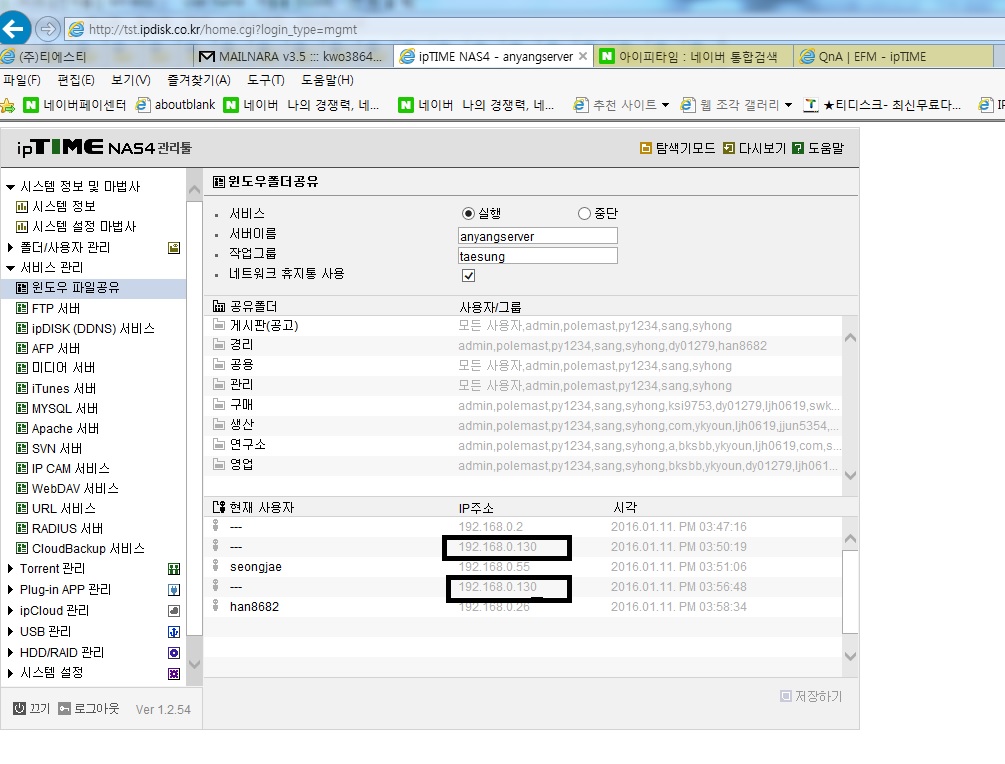Open the 보기(V) menu
This screenshot has width=1005, height=764.
[x=131, y=80]
